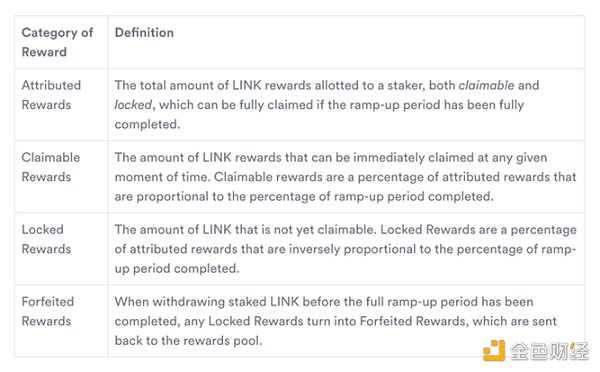Screen dimensions: 600x372
Task: Click the 'Attributed Rewards' row label
Action: (x=51, y=95)
